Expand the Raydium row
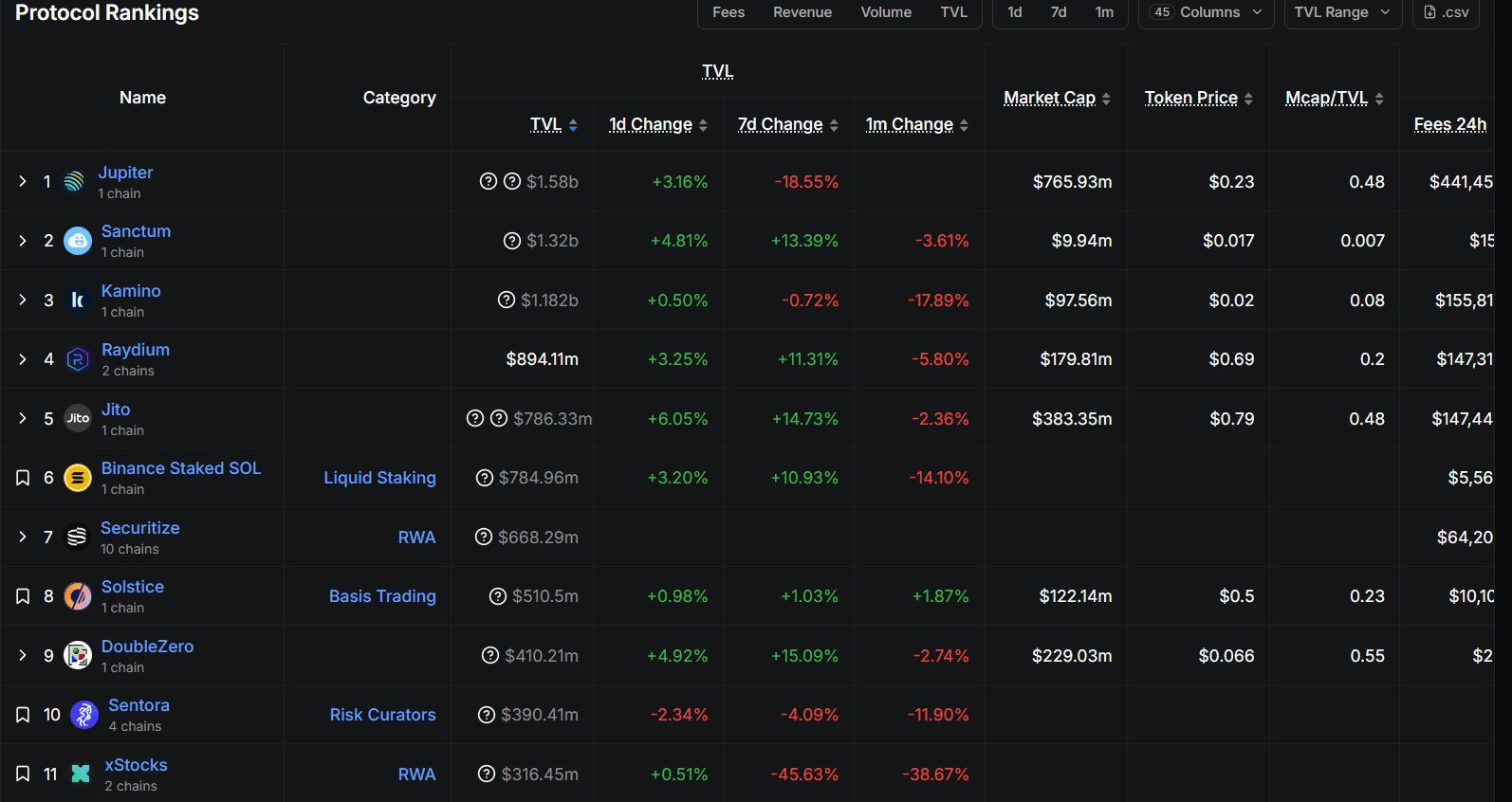Screen dimensions: 1512x802 [x=23, y=359]
